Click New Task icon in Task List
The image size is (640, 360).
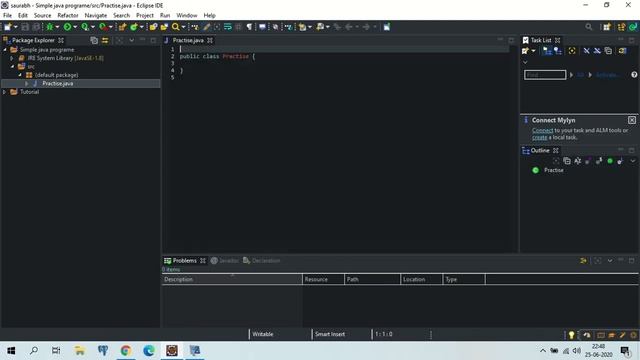pyautogui.click(x=525, y=51)
